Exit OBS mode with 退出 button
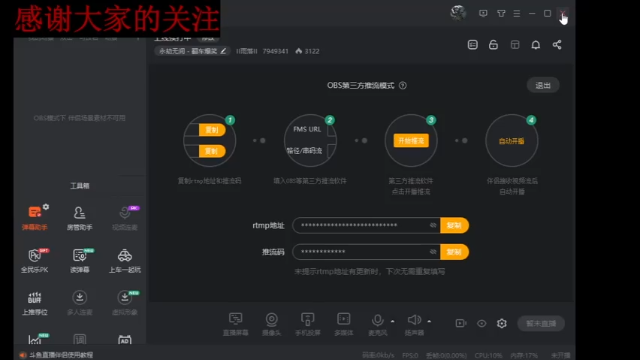This screenshot has width=640, height=360. (543, 85)
